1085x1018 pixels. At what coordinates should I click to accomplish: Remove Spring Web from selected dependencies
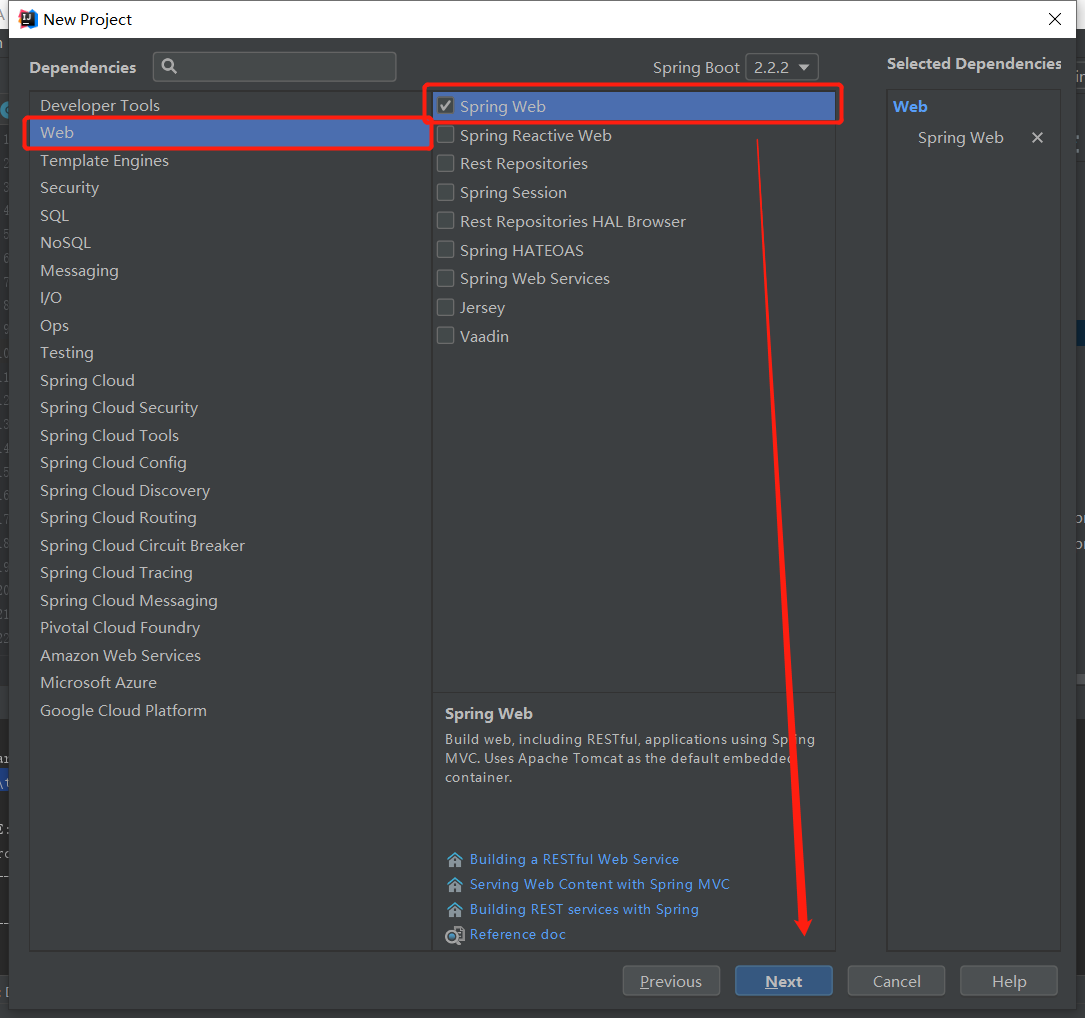(1037, 138)
